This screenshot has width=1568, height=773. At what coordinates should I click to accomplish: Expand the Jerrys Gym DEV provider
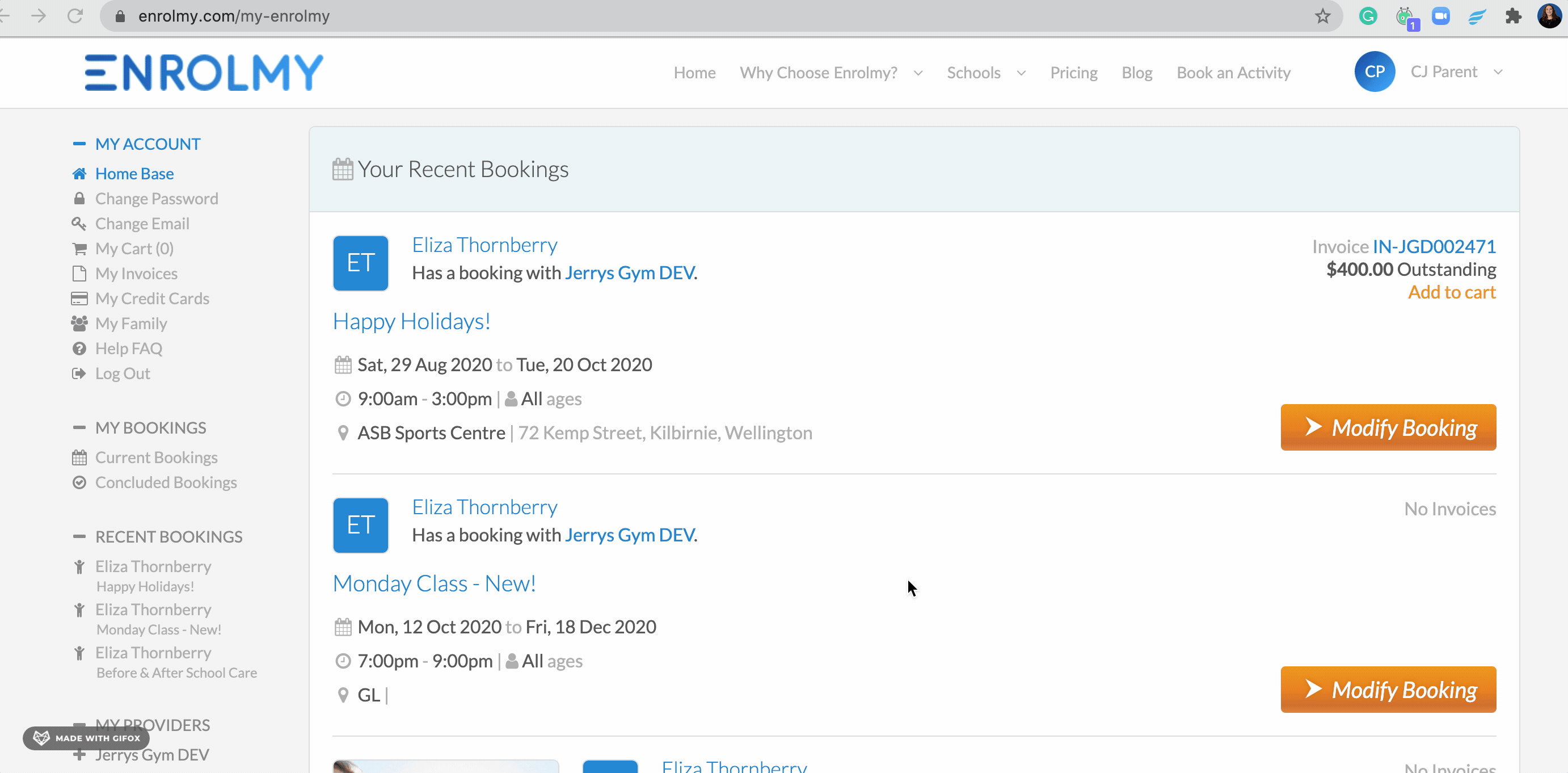79,755
